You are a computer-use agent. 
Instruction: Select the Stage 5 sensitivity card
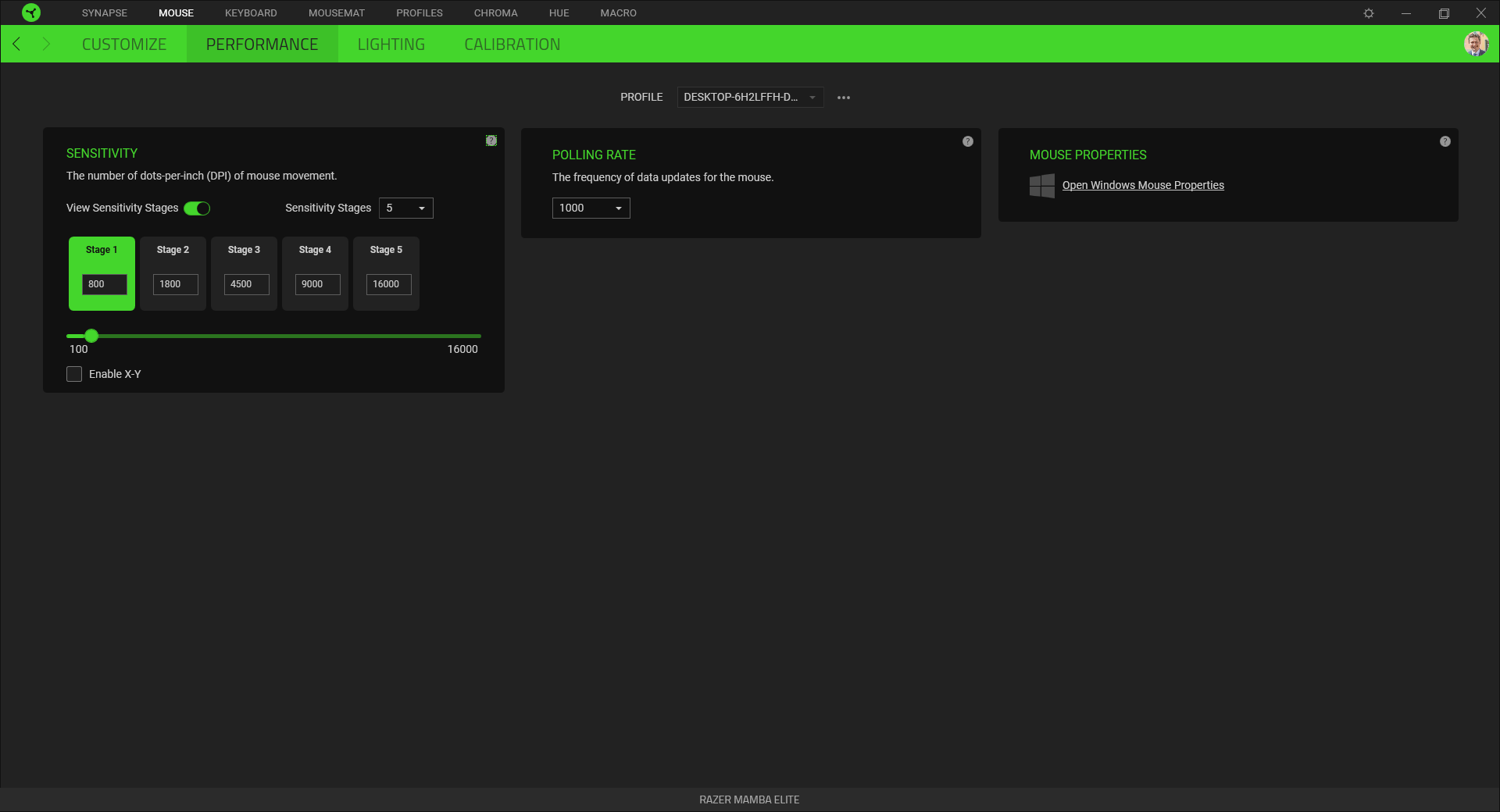(x=386, y=273)
